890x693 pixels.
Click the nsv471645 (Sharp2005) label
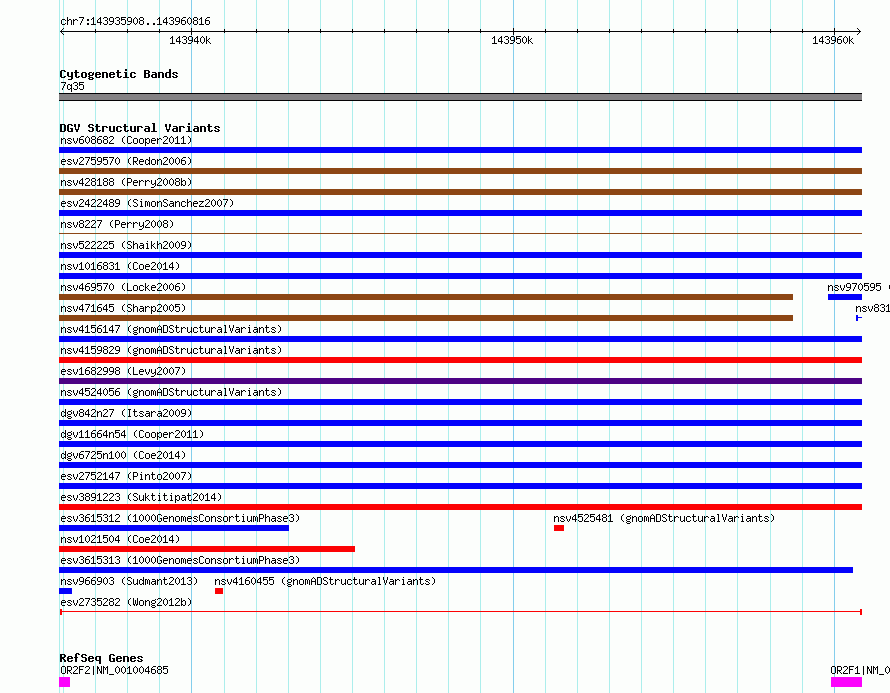(123, 308)
